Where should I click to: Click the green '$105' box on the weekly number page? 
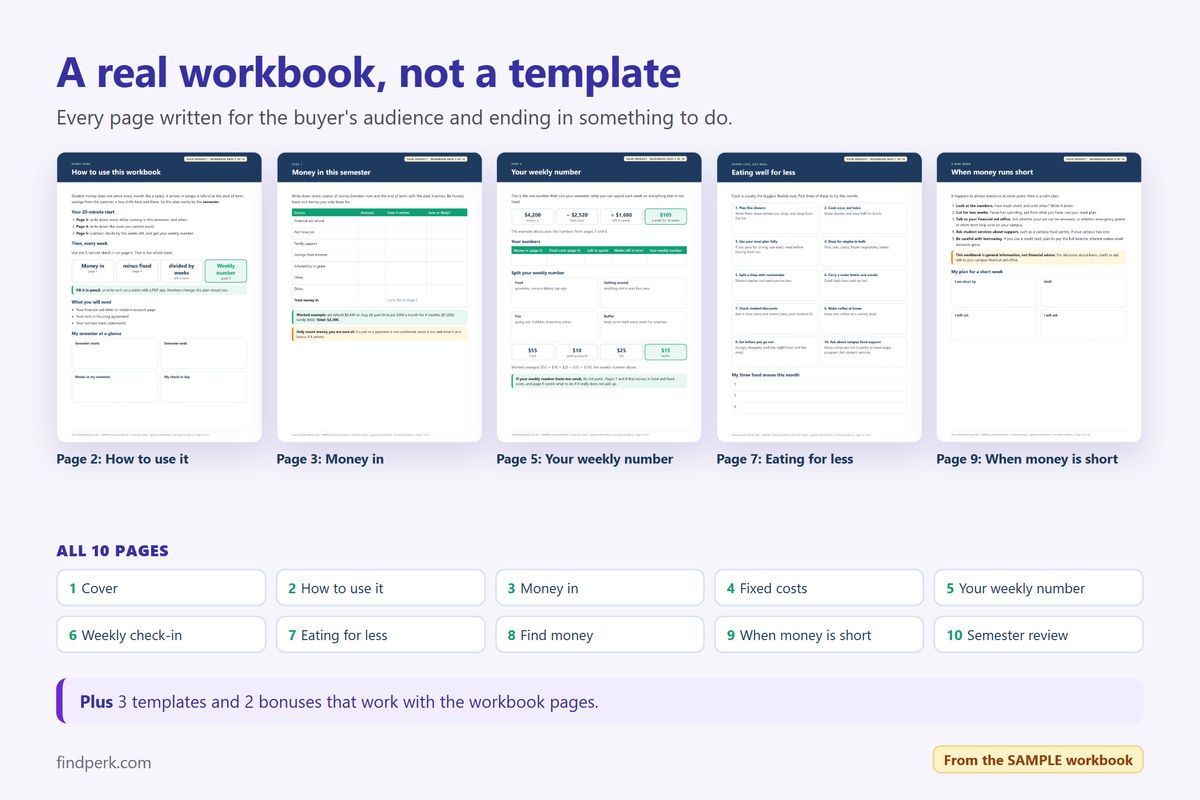[x=665, y=217]
